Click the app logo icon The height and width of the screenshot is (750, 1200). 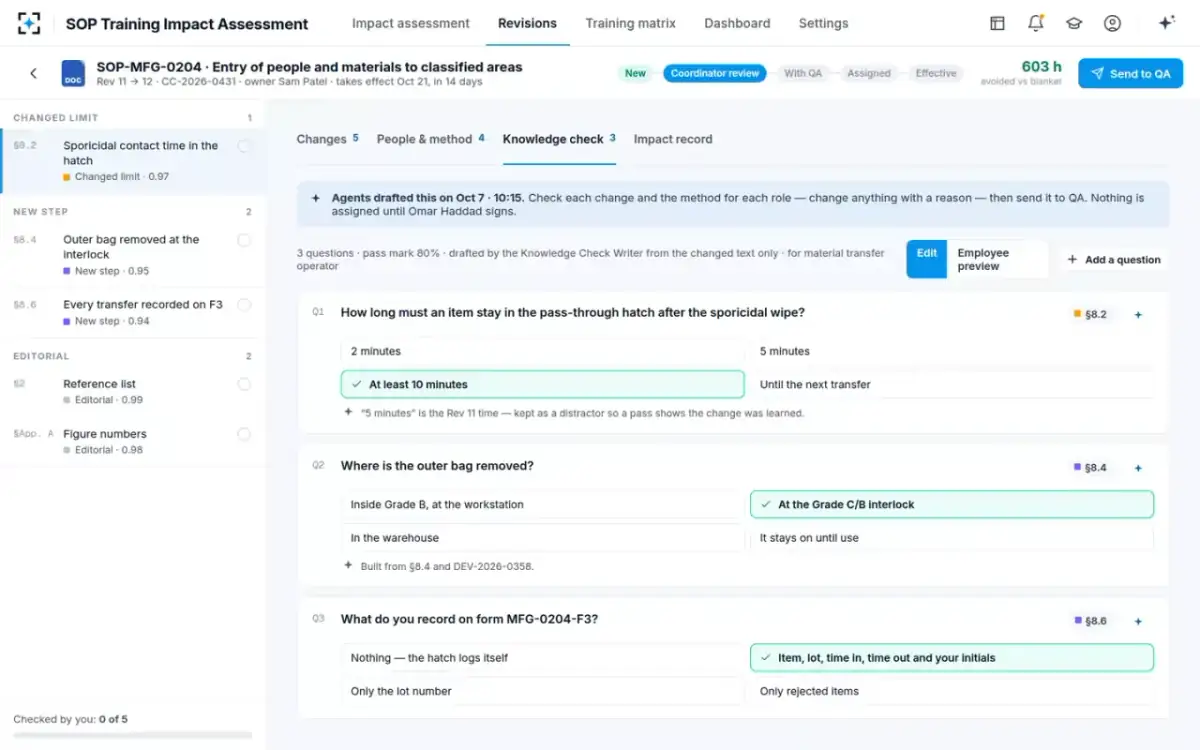click(29, 23)
